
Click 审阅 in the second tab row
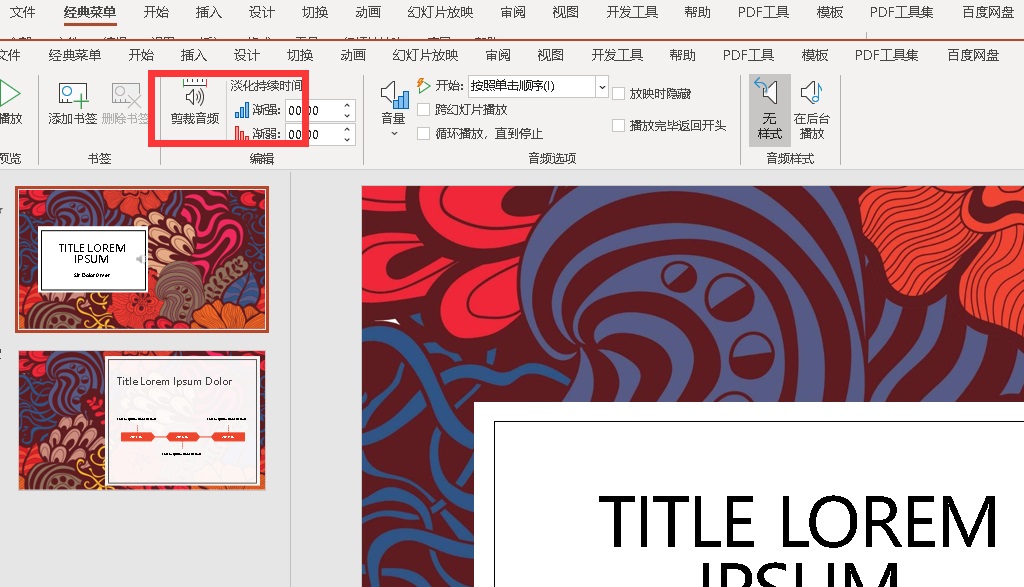[x=498, y=56]
